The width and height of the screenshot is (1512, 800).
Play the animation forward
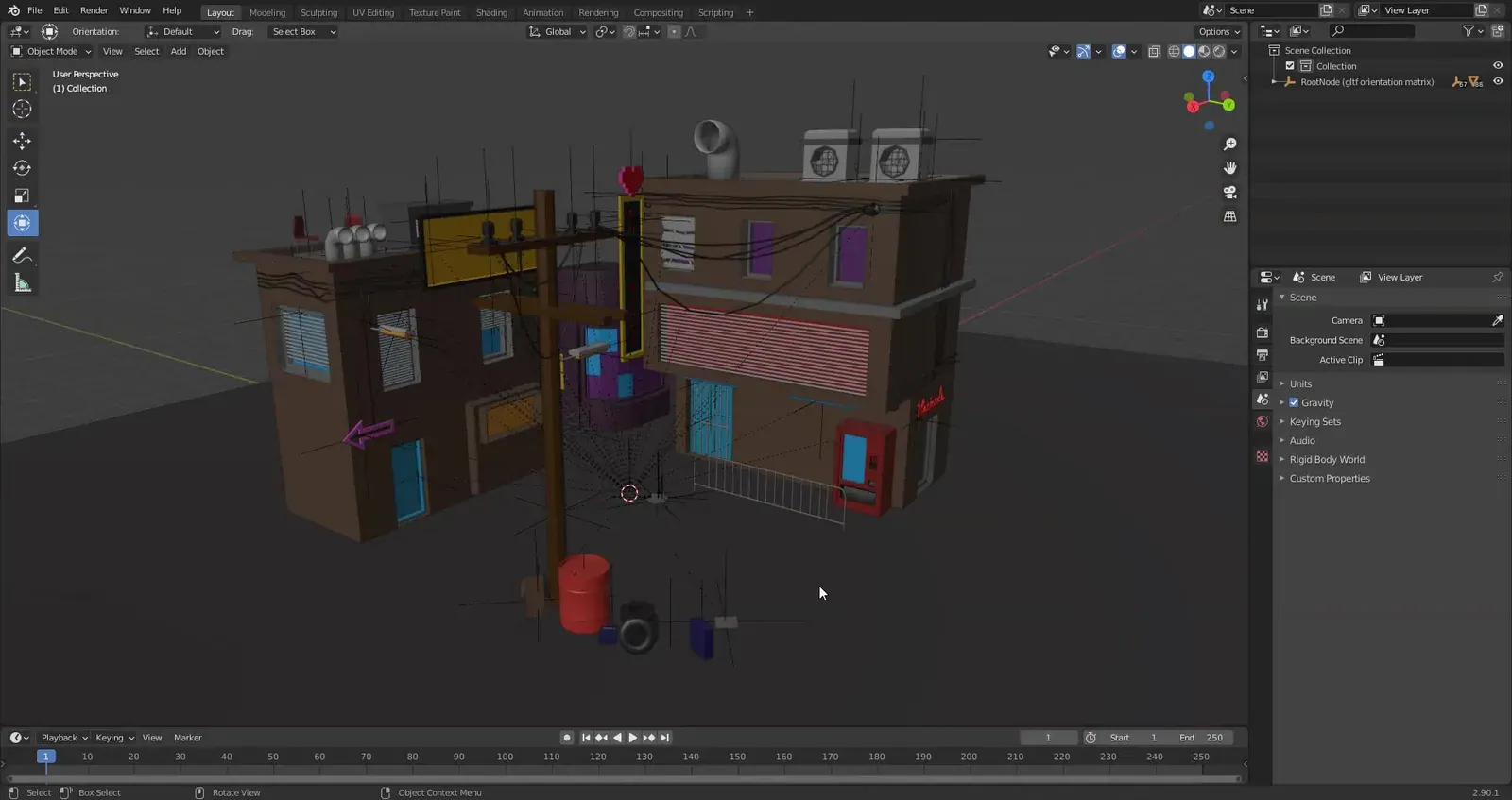coord(632,738)
